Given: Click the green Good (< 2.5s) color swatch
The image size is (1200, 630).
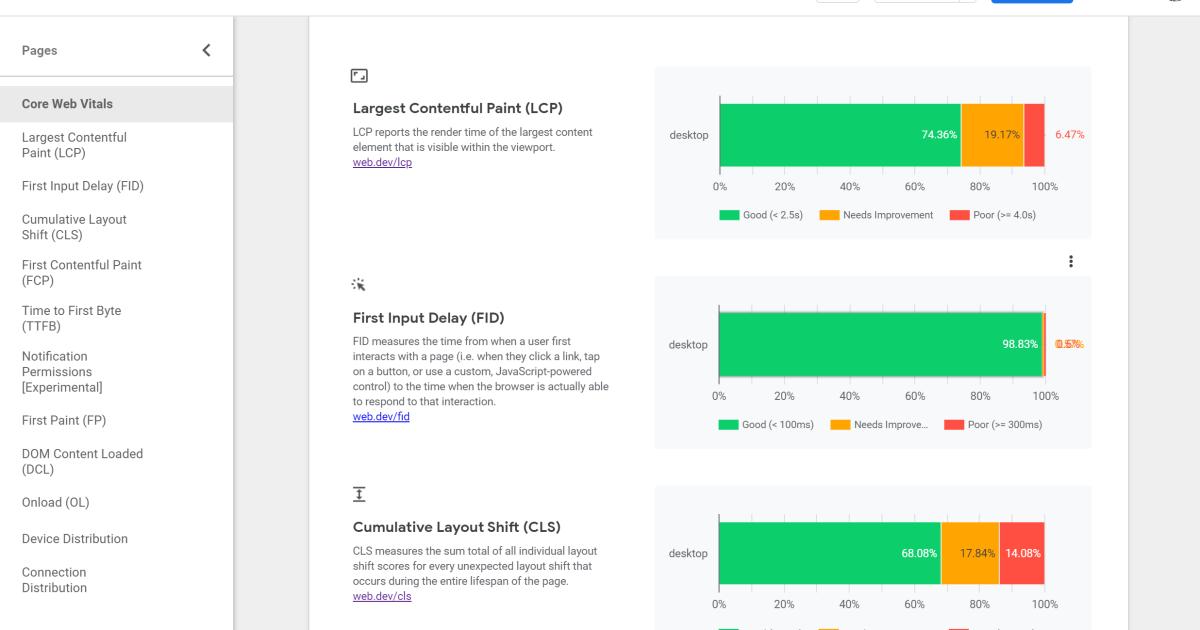Looking at the screenshot, I should 727,214.
